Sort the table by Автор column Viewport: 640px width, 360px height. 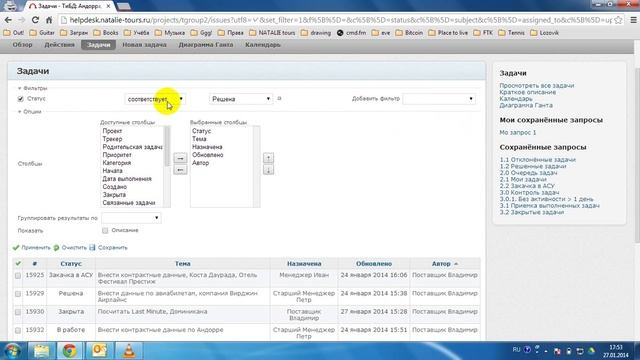(x=441, y=264)
